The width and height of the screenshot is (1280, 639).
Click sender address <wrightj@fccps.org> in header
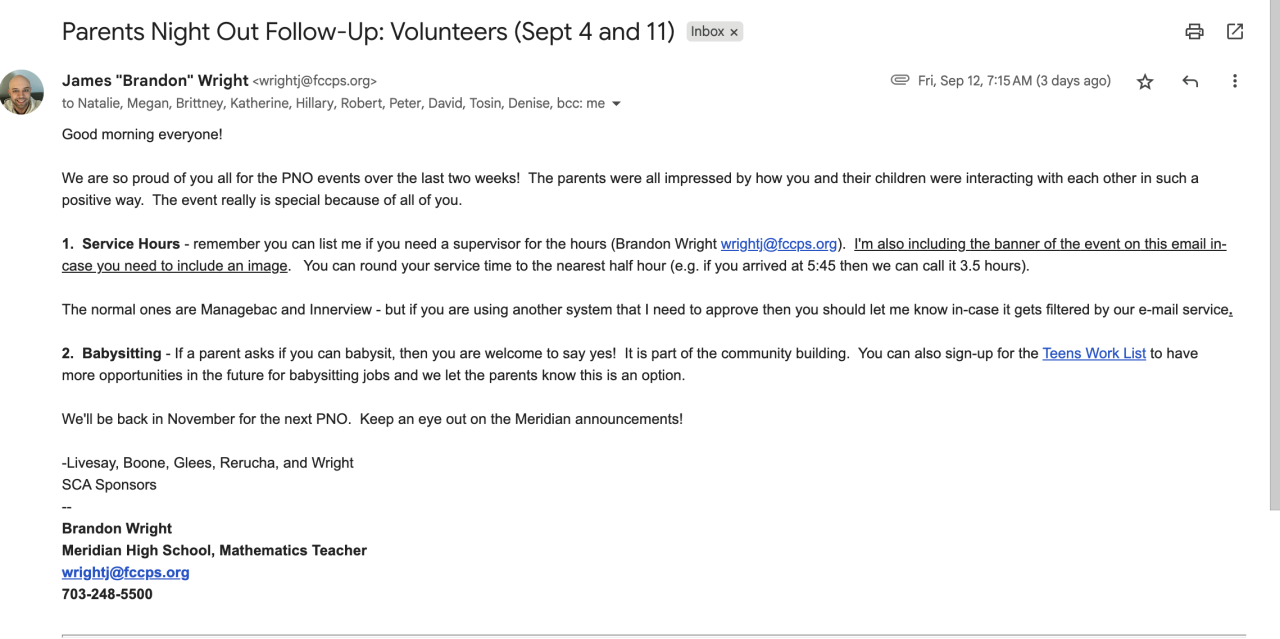click(315, 82)
